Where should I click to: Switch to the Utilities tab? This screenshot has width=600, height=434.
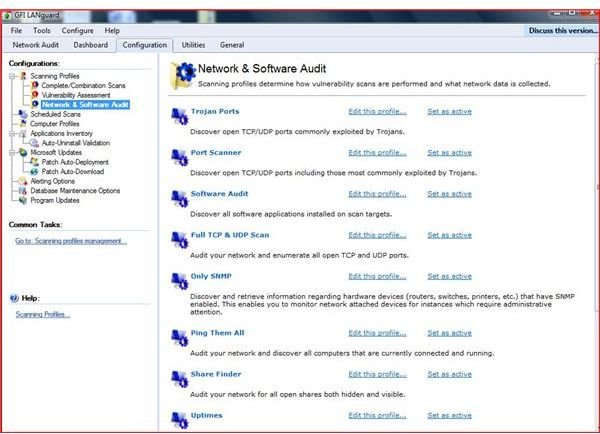pyautogui.click(x=193, y=45)
